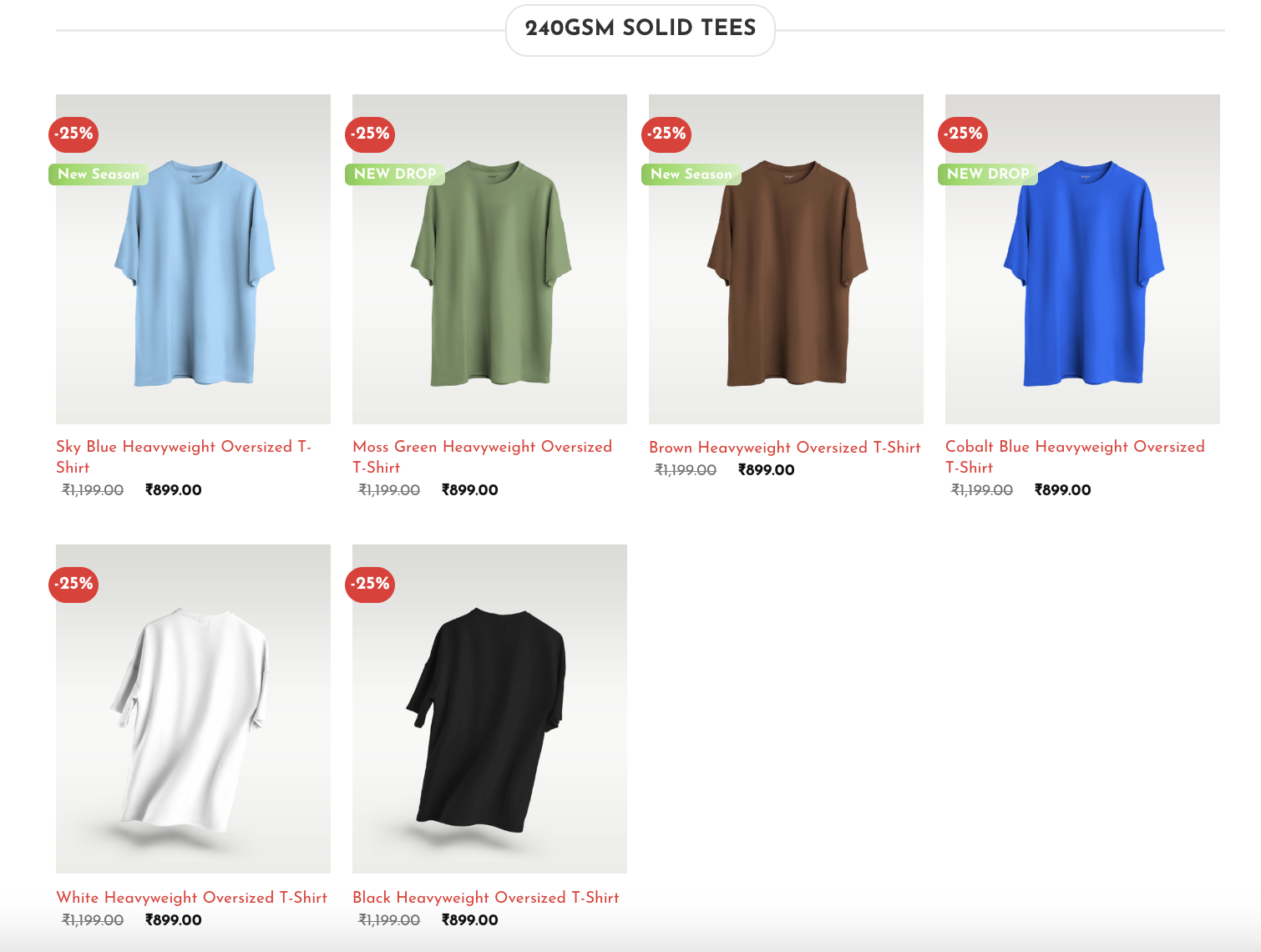The height and width of the screenshot is (952, 1261).
Task: Open the Brown t-shirt product image
Action: 786,259
